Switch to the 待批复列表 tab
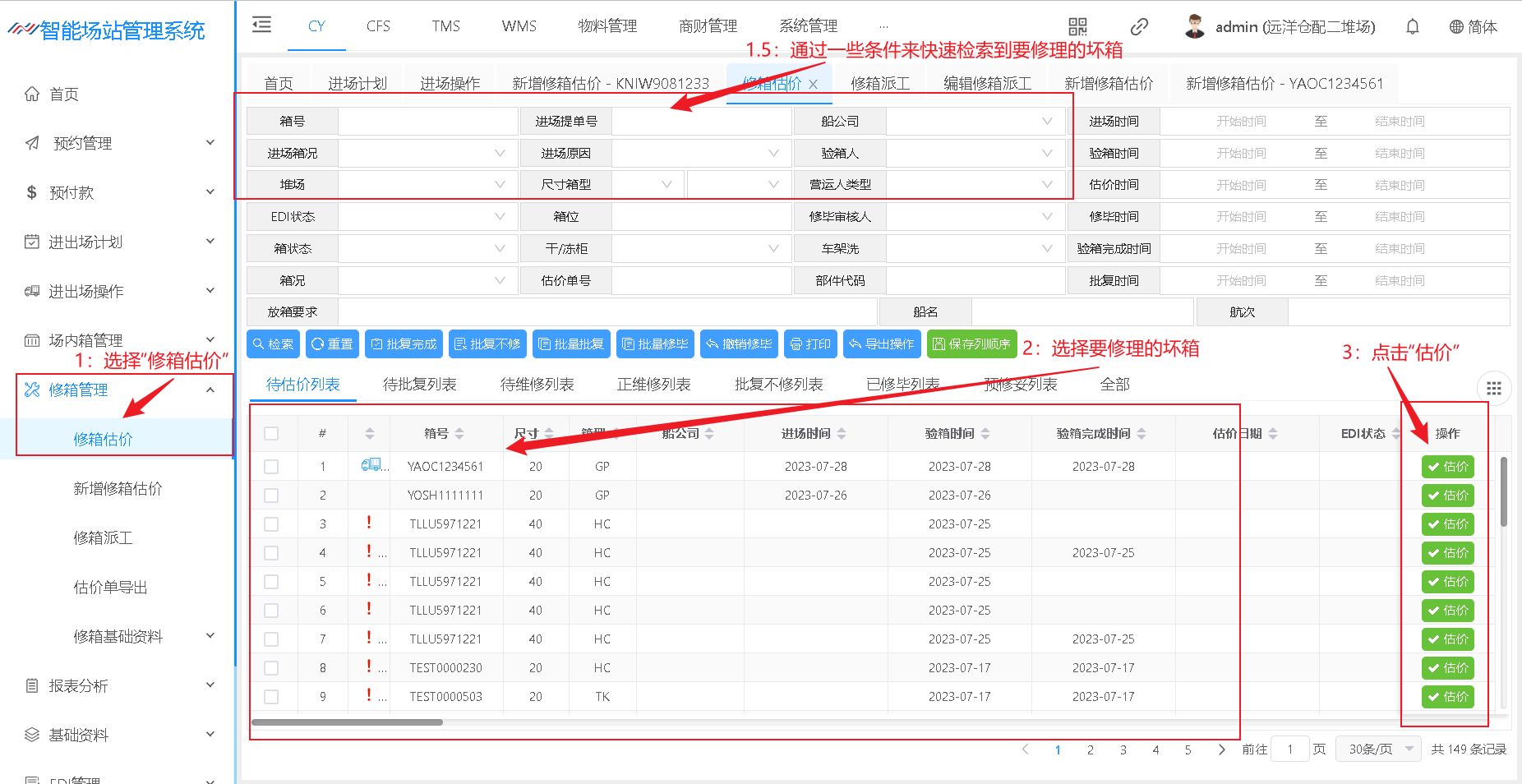The width and height of the screenshot is (1522, 784). coord(419,385)
